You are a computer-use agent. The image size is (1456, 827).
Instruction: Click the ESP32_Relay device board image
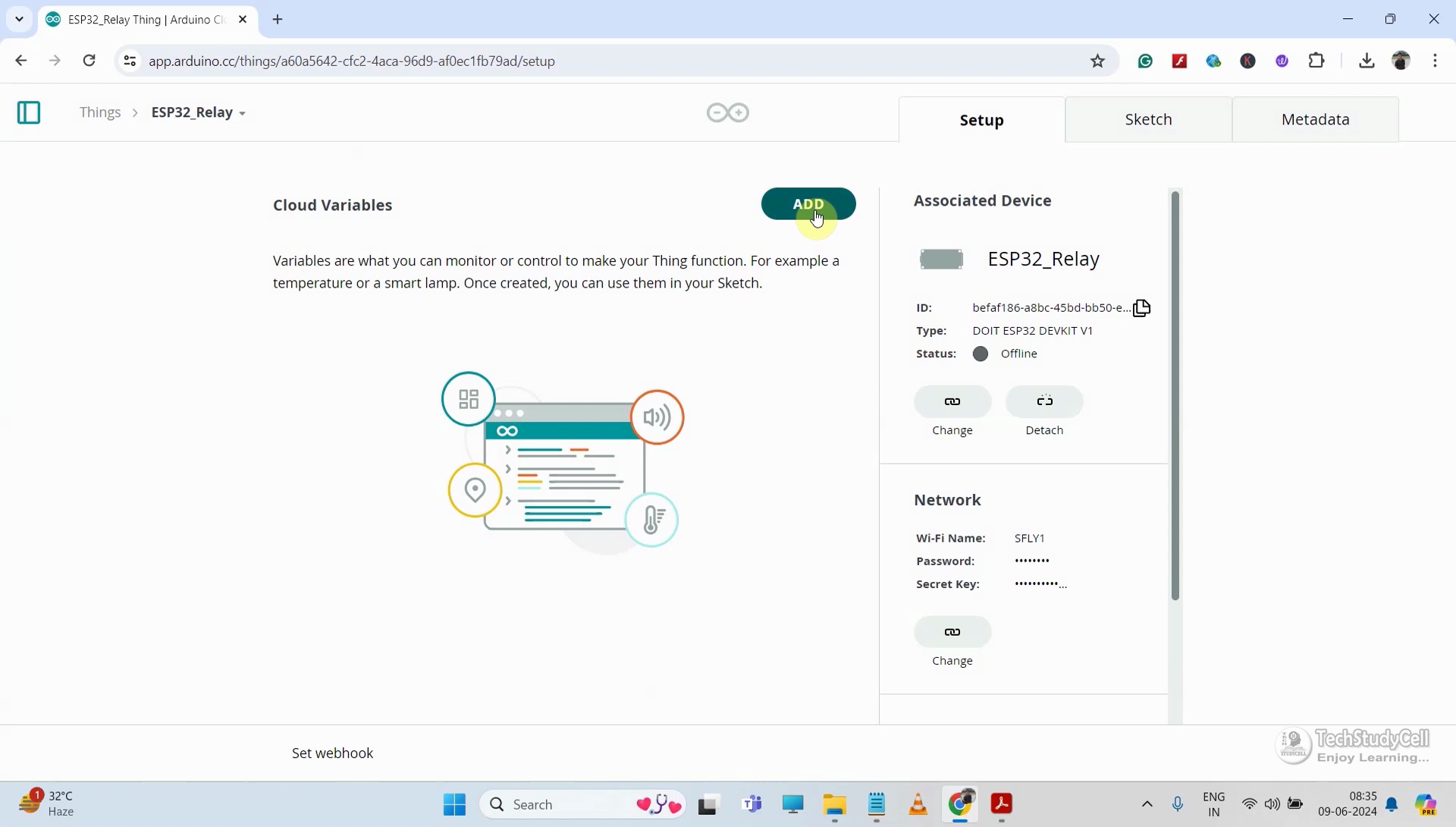pos(941,259)
